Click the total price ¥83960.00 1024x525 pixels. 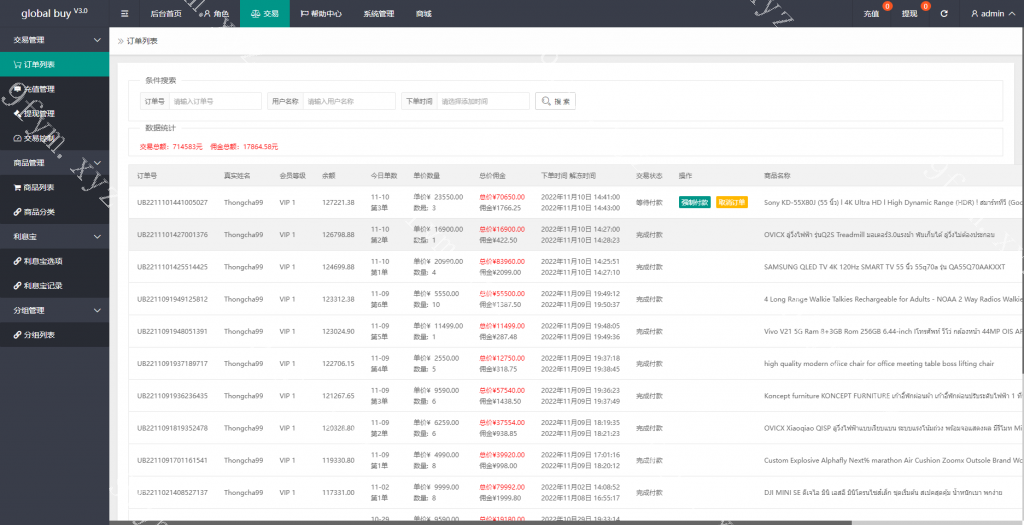tap(502, 261)
